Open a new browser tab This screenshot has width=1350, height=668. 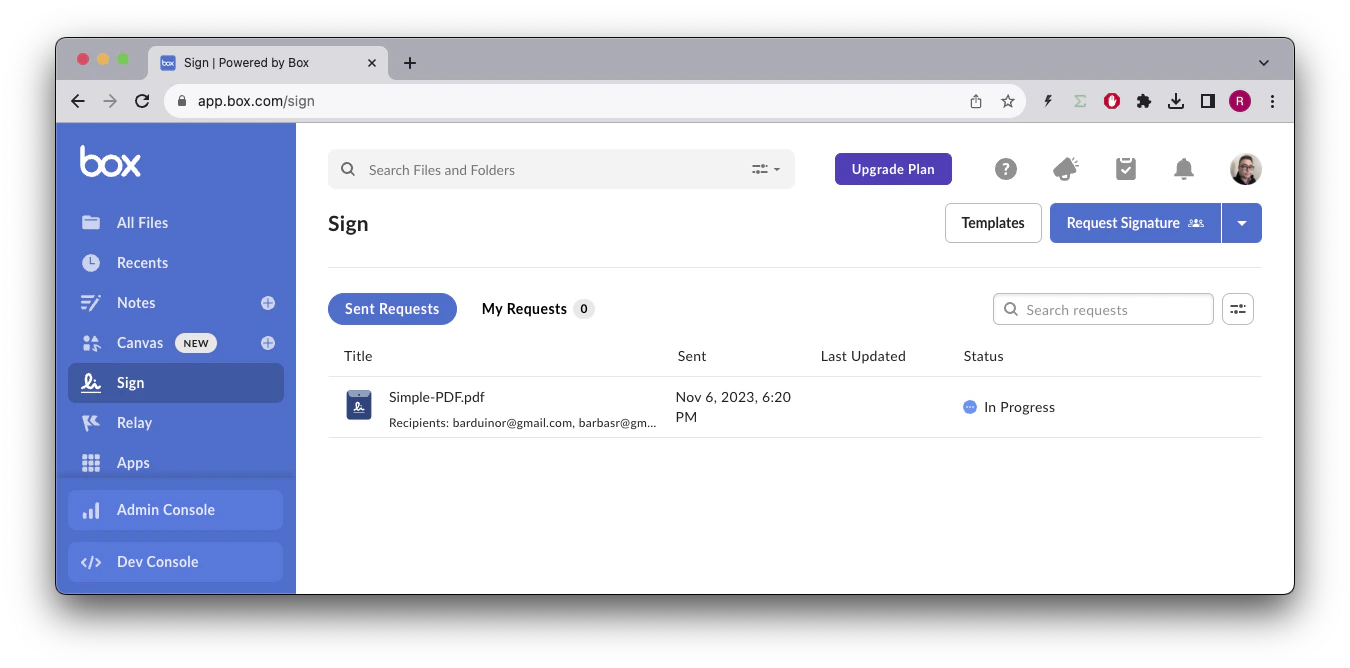click(x=409, y=63)
